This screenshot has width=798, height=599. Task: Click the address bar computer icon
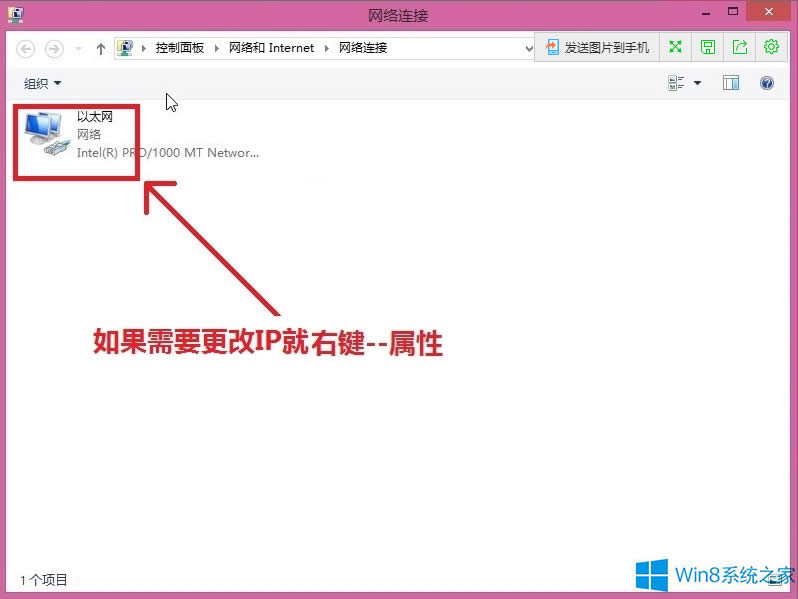point(125,48)
